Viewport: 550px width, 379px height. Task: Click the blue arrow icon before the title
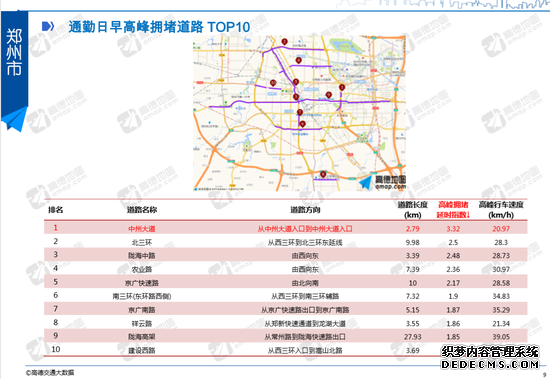click(x=47, y=26)
